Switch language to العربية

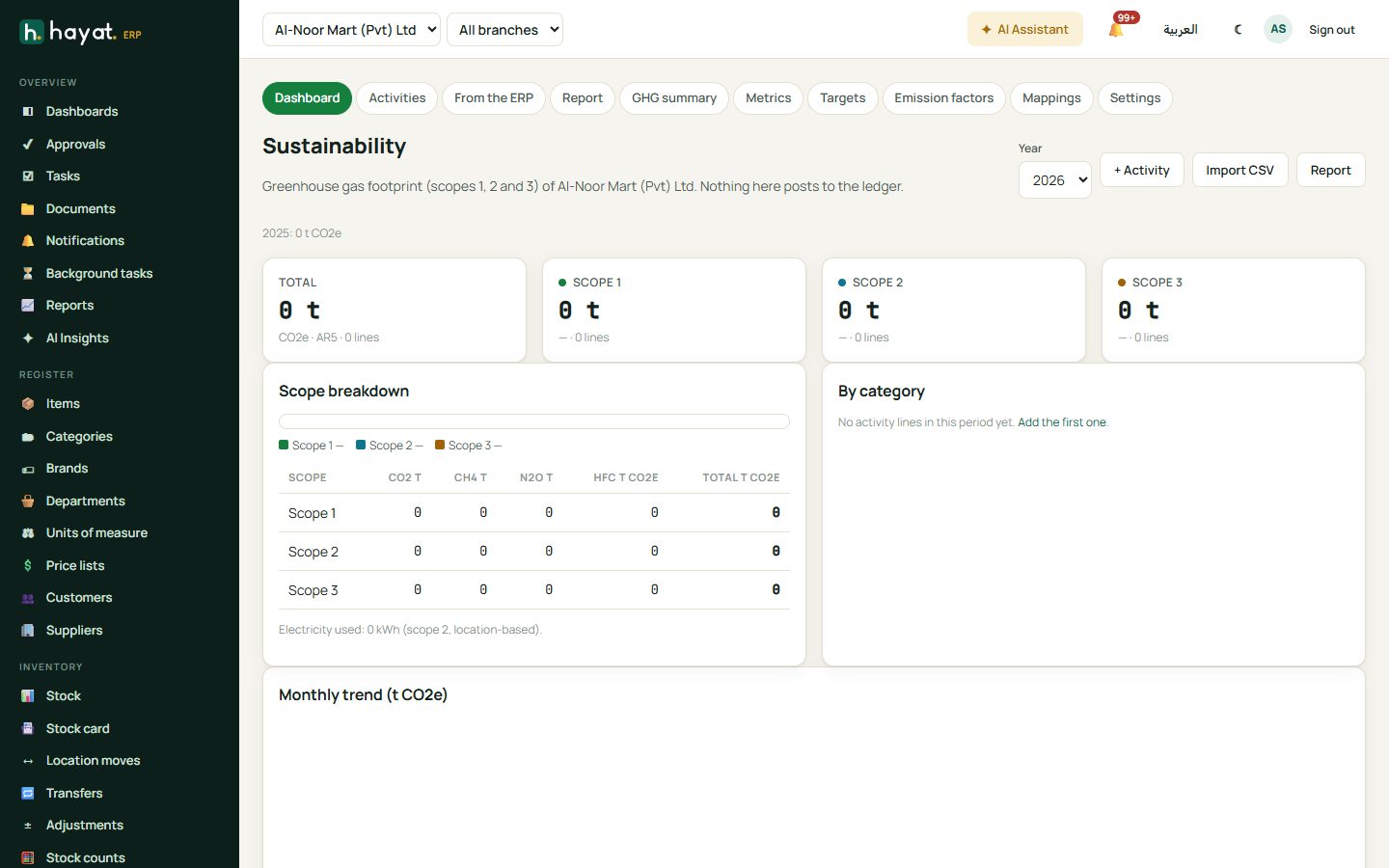point(1181,30)
